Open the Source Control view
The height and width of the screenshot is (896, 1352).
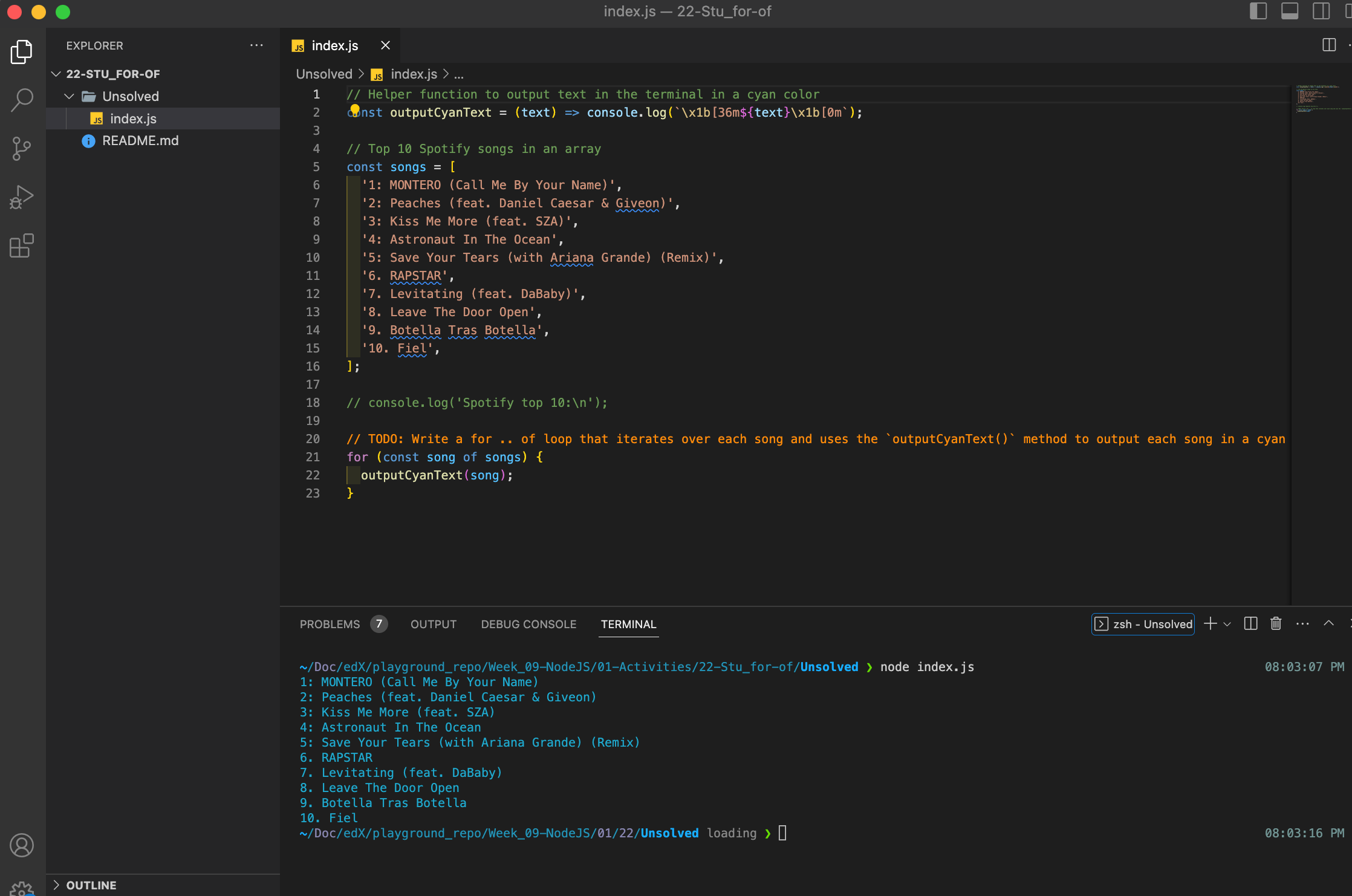pyautogui.click(x=22, y=149)
